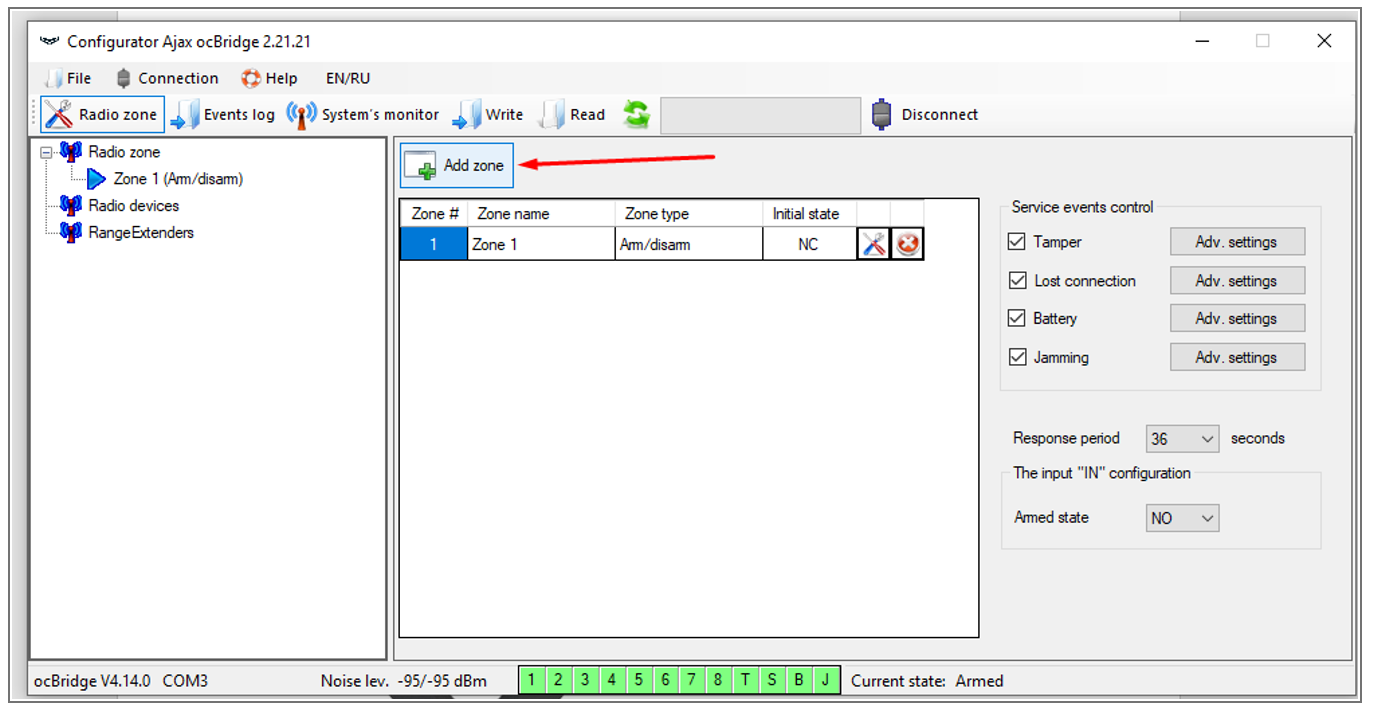Click the T tamper status indicator
The image size is (1373, 710).
745,681
